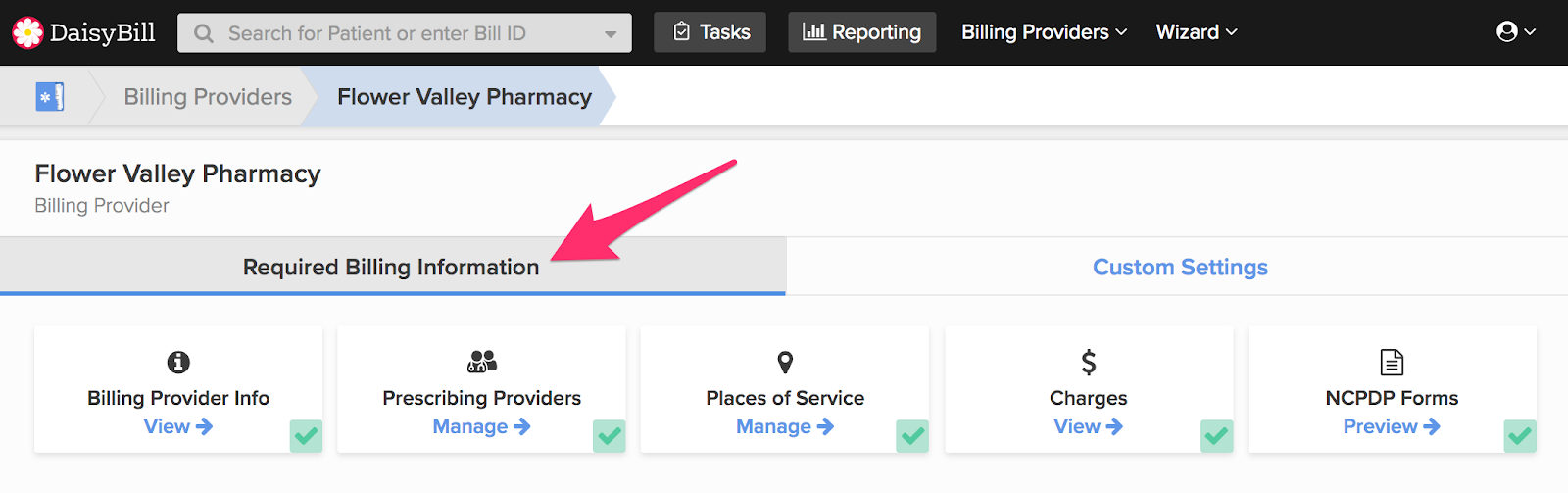The width and height of the screenshot is (1568, 493).
Task: Click the Charges dollar sign icon
Action: pyautogui.click(x=1089, y=363)
